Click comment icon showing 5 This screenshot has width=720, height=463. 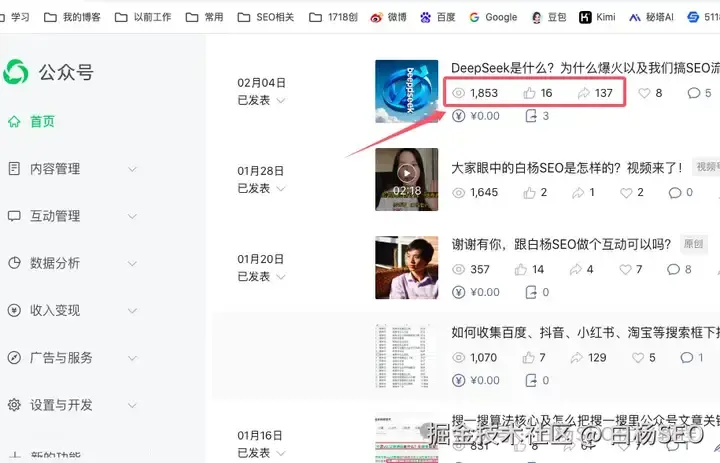(694, 93)
